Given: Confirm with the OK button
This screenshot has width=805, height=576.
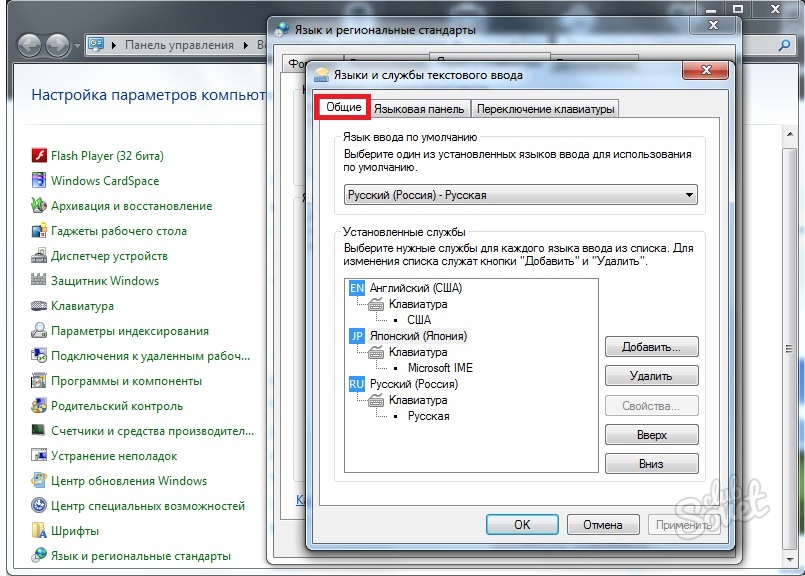Looking at the screenshot, I should (x=522, y=524).
